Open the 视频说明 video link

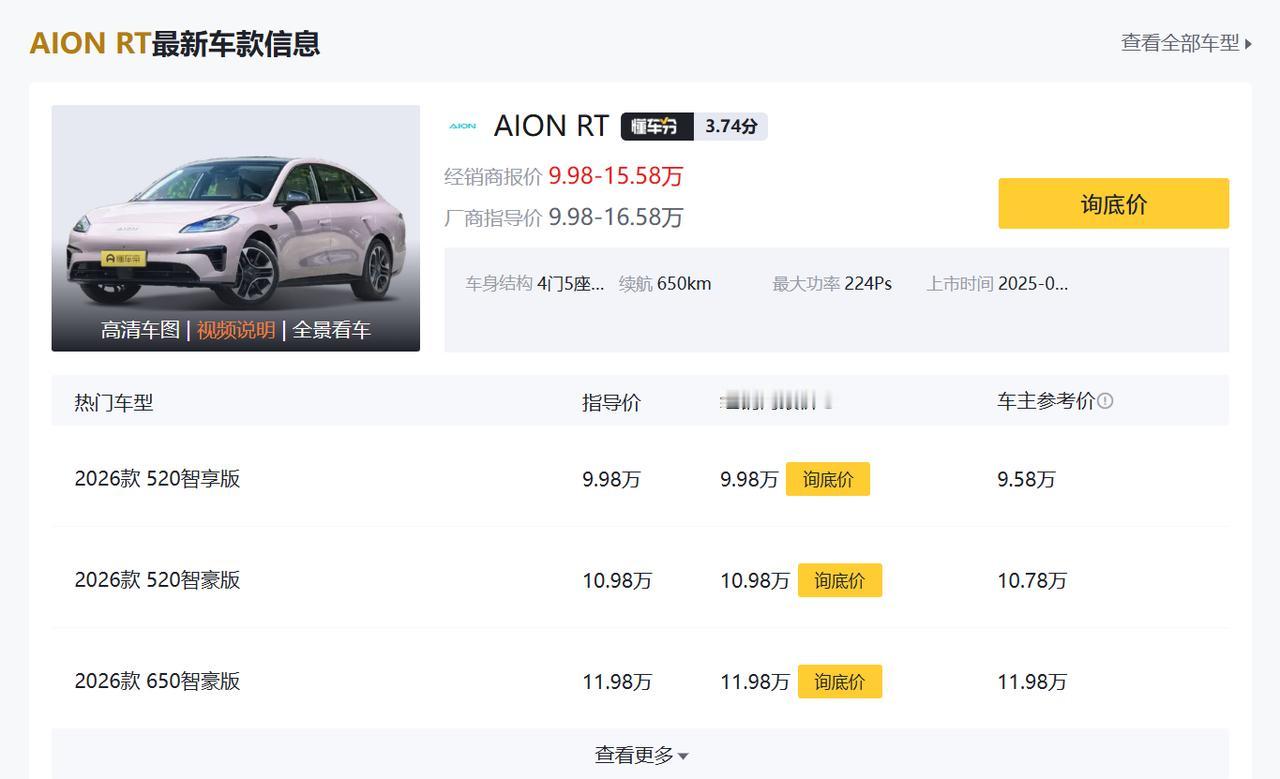(236, 330)
